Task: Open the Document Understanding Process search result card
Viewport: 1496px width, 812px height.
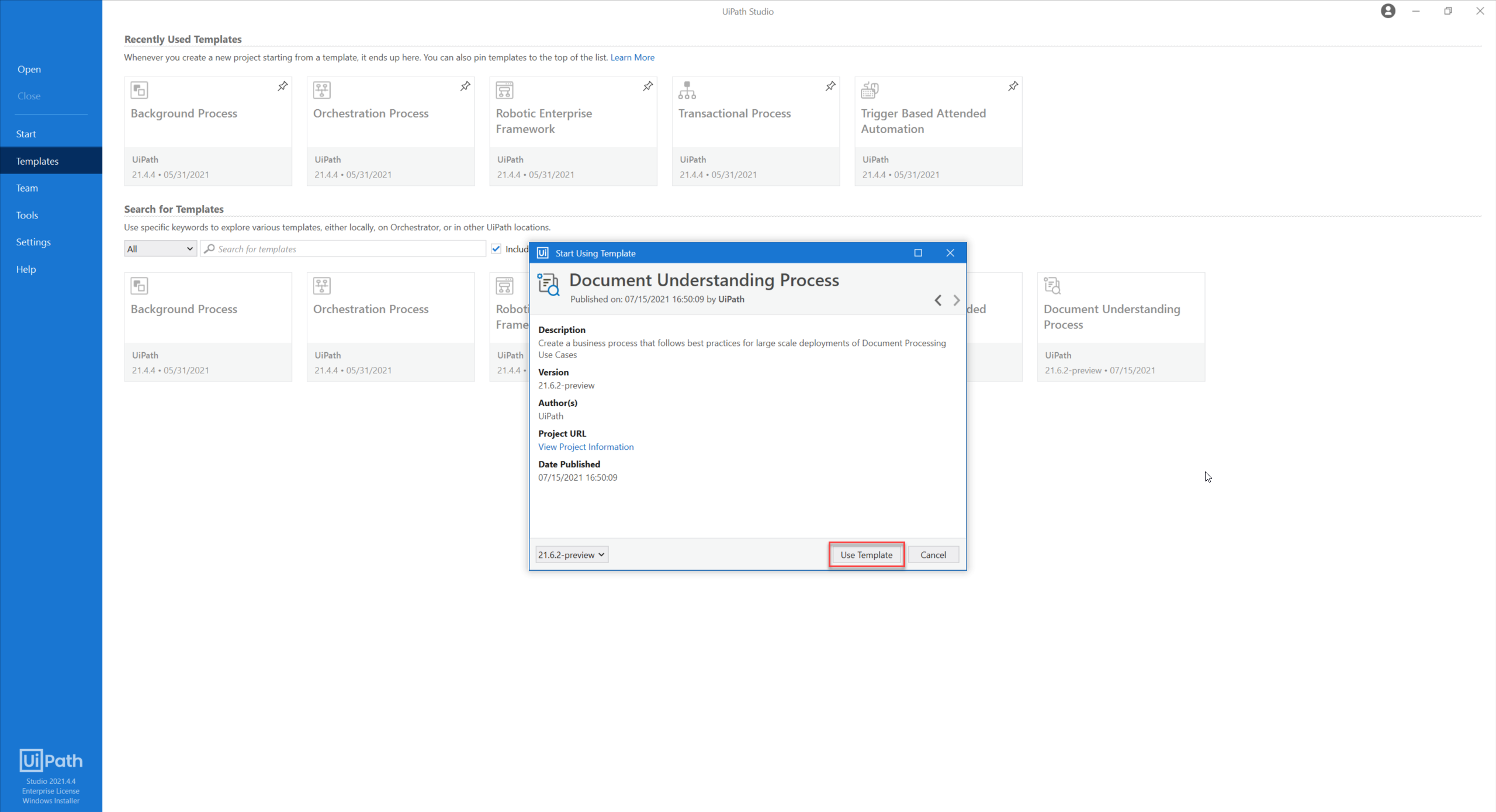Action: pos(1120,327)
